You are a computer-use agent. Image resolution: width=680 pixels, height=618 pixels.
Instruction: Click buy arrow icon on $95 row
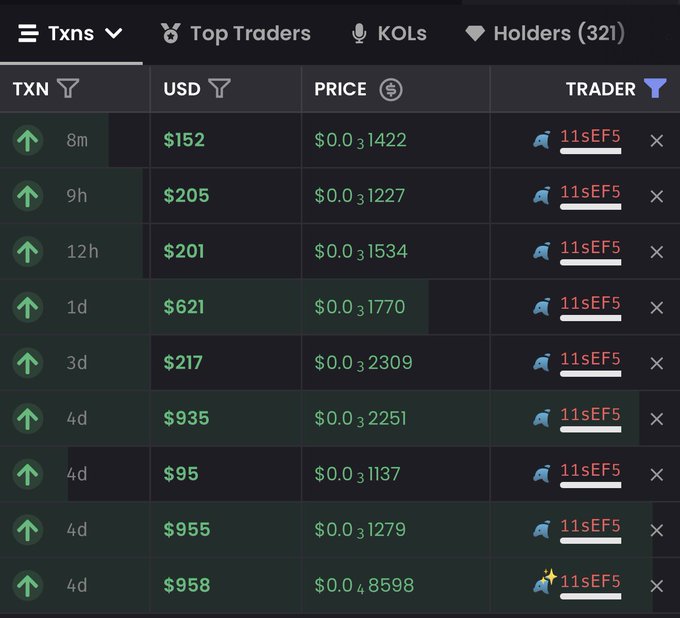coord(28,474)
